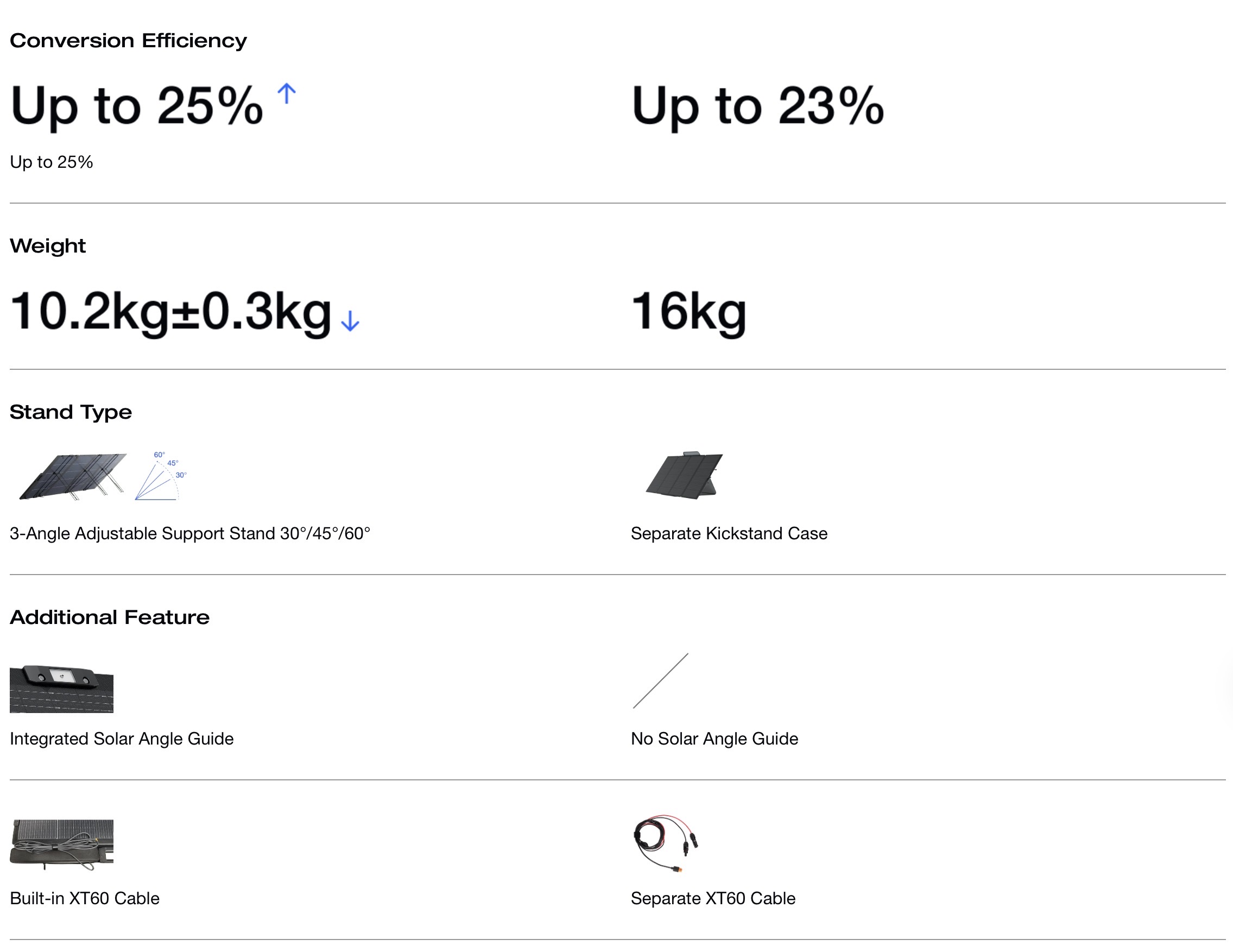Click the "Separate Kickstand Case" caption

point(729,533)
